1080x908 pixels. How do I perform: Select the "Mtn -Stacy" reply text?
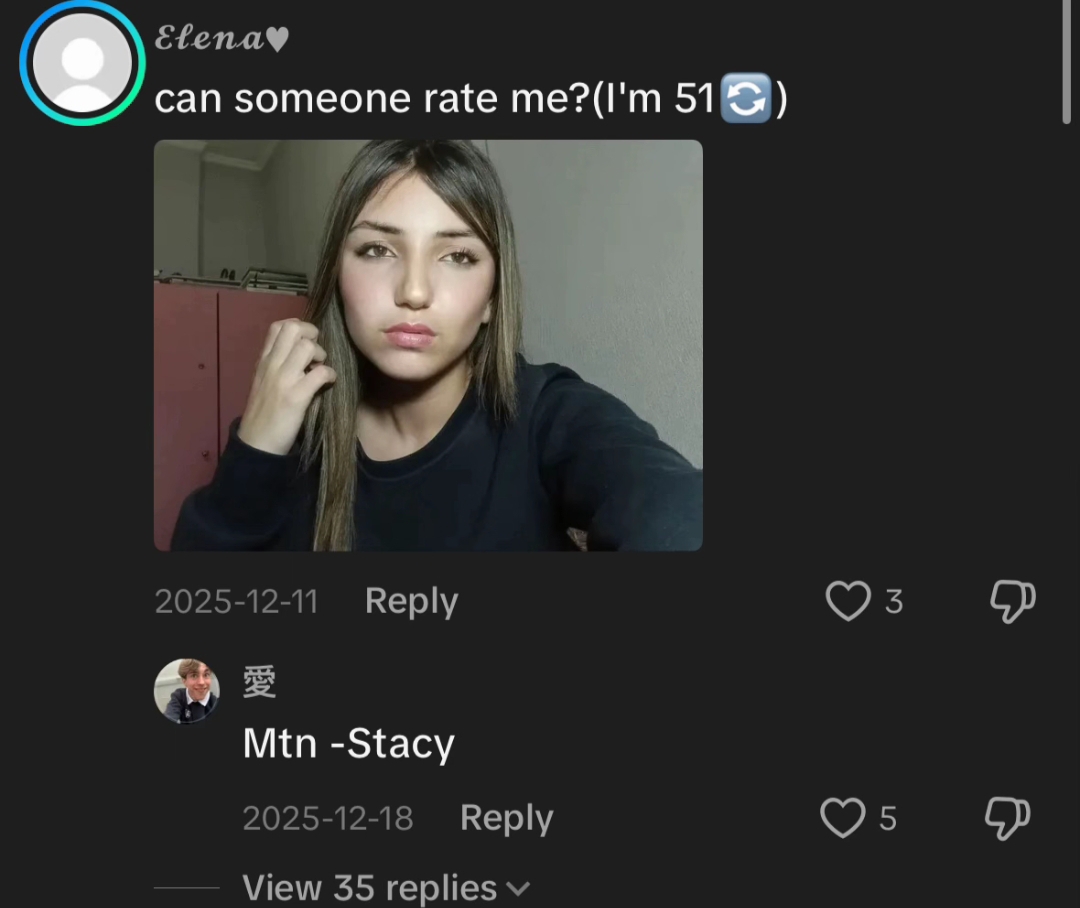348,744
